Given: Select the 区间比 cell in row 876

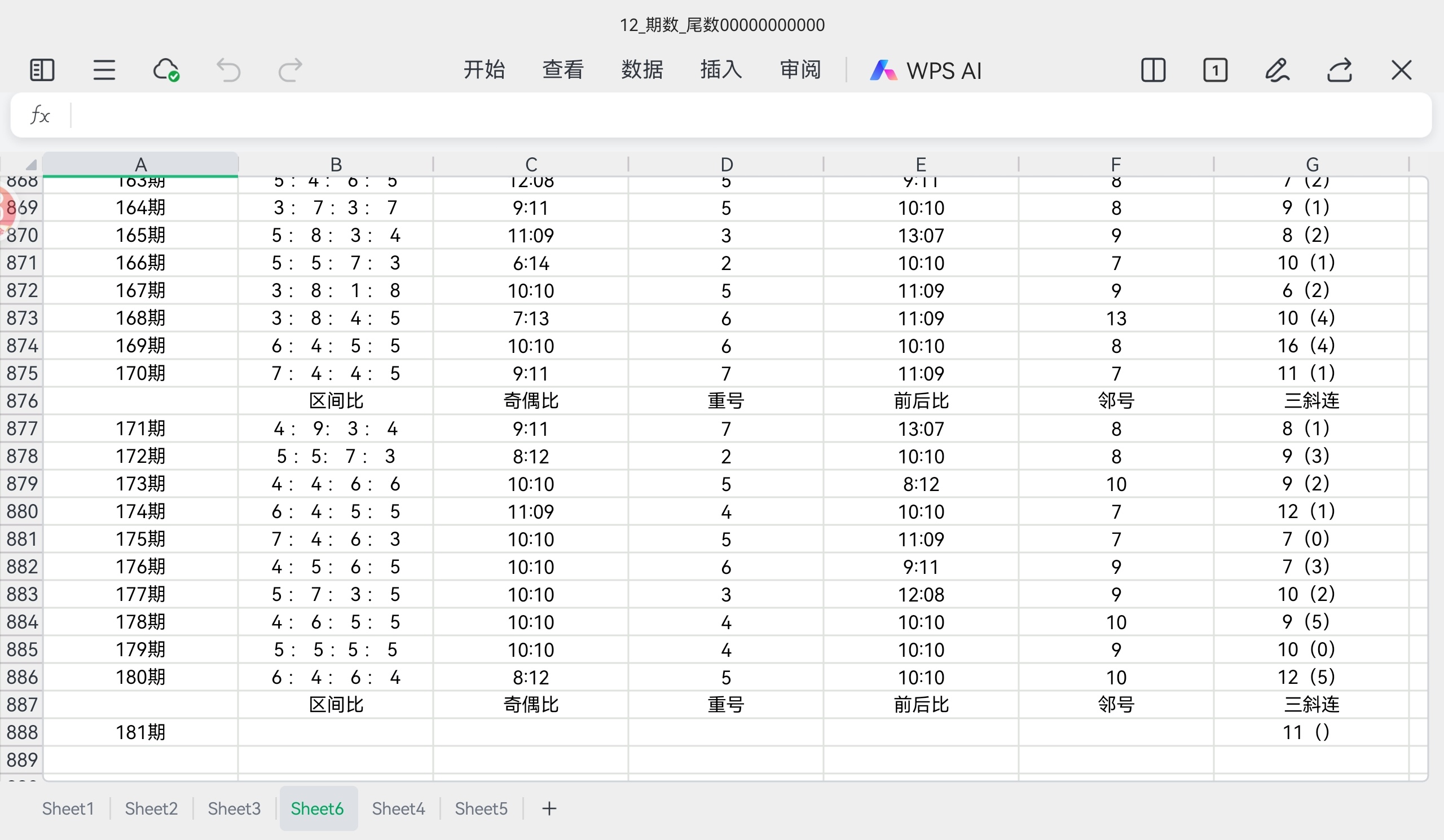Looking at the screenshot, I should [336, 401].
